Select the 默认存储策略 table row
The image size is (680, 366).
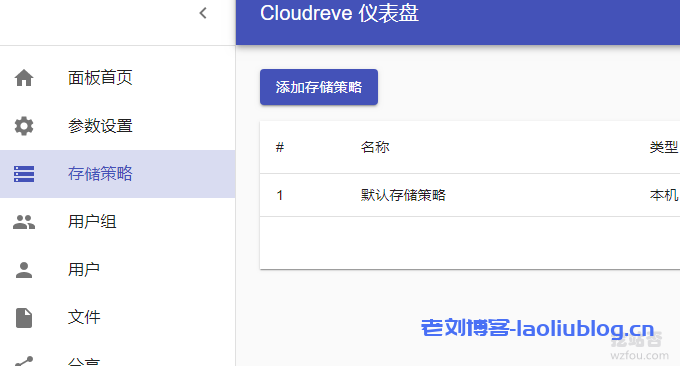click(x=470, y=195)
